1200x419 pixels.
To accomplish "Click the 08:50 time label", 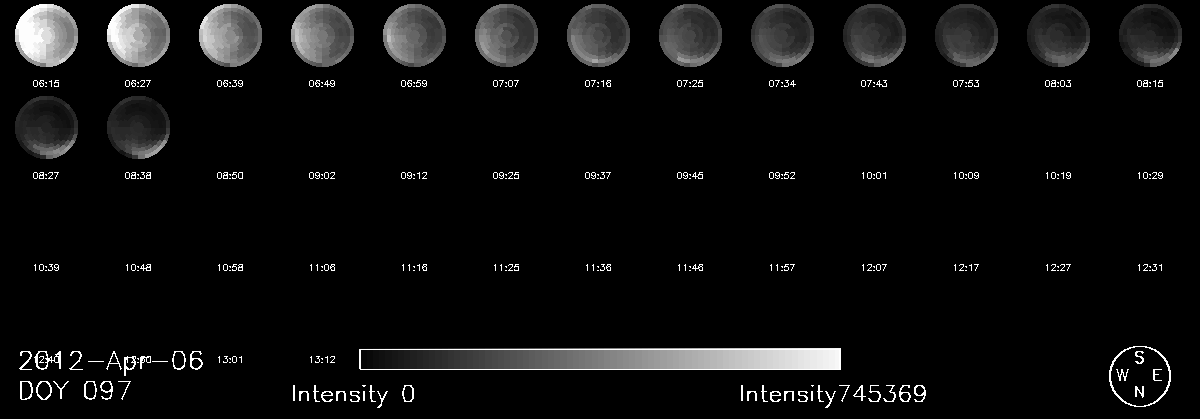I will click(x=230, y=176).
